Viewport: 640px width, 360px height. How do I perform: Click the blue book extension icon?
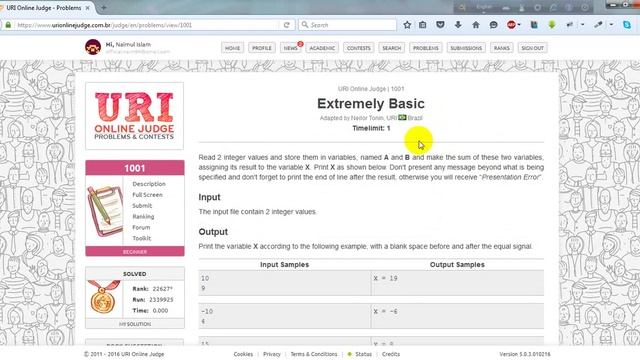[534, 25]
